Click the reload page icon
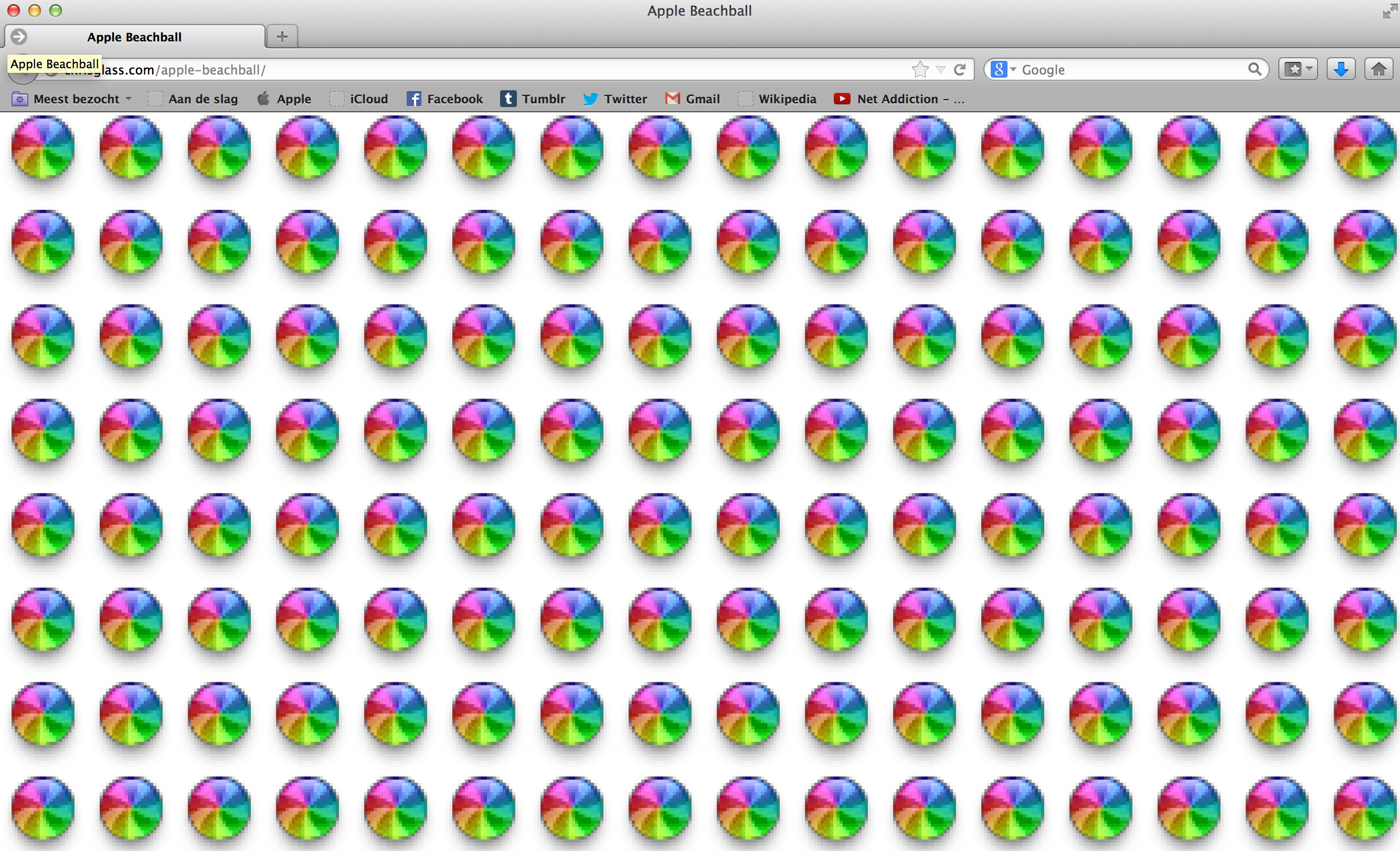 click(x=960, y=69)
